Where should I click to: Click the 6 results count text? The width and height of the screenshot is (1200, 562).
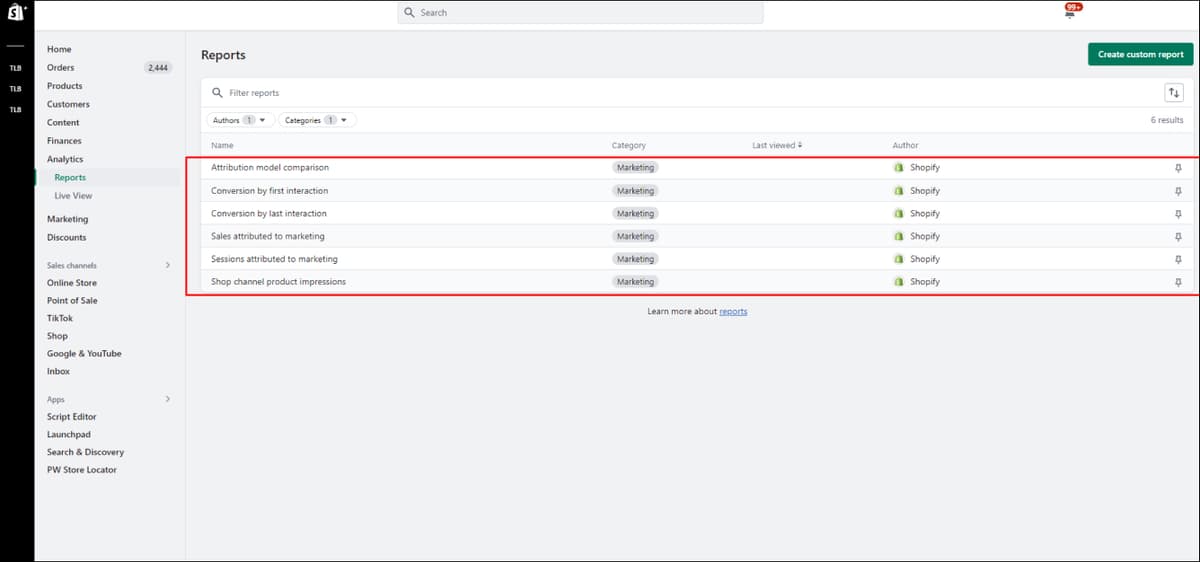click(x=1167, y=120)
